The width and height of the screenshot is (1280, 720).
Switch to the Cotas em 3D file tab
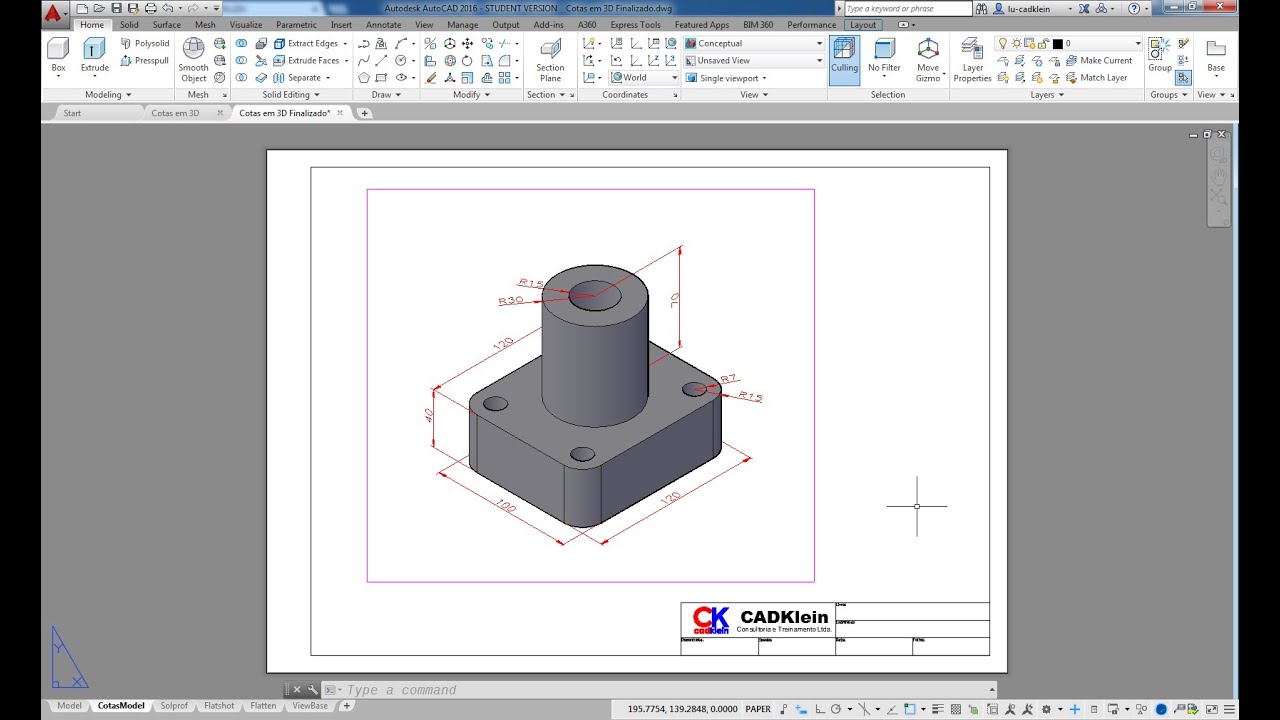(x=176, y=113)
